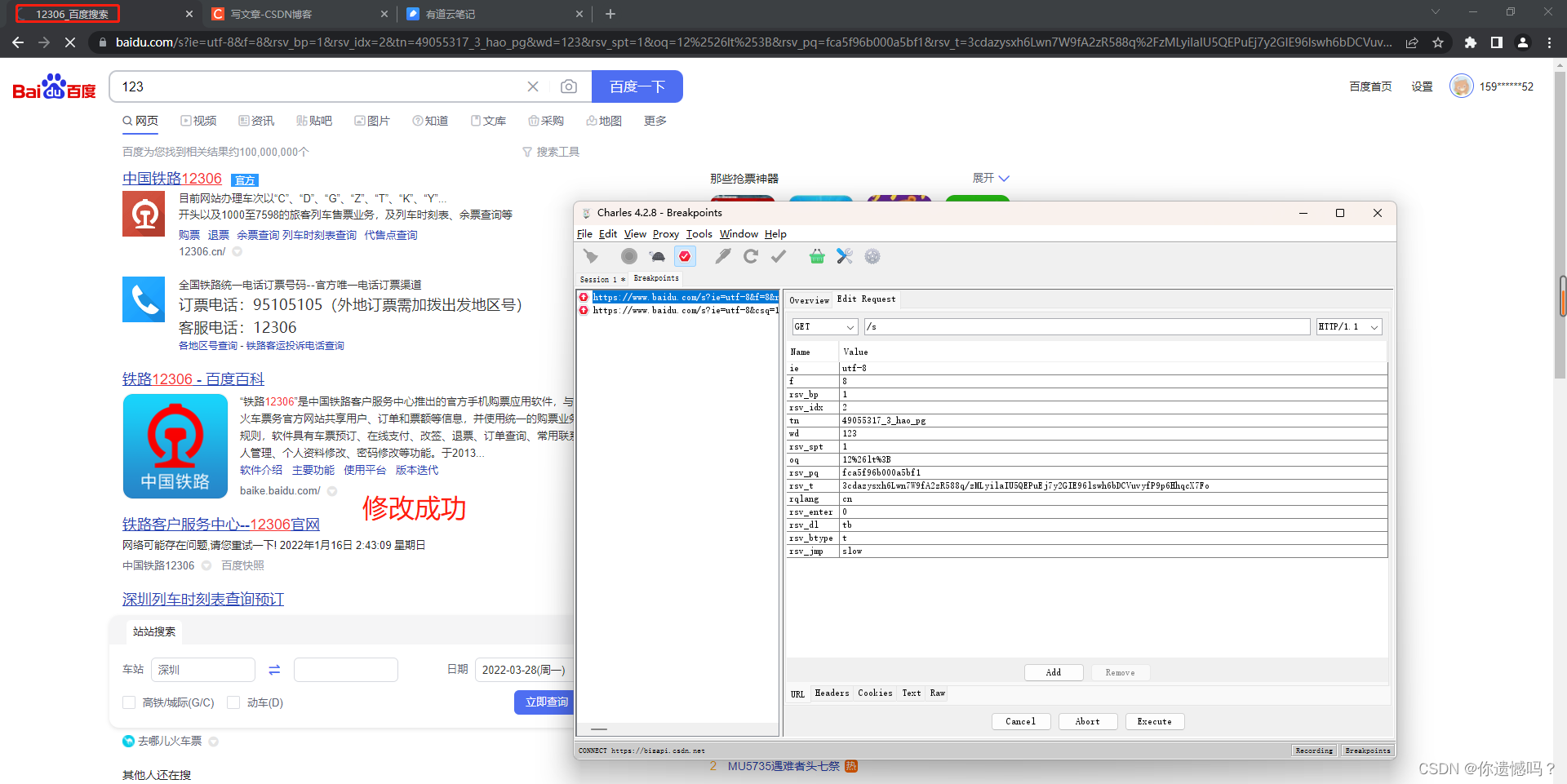Viewport: 1567px width, 784px height.
Task: Click the 立即查询 button
Action: pos(545,702)
